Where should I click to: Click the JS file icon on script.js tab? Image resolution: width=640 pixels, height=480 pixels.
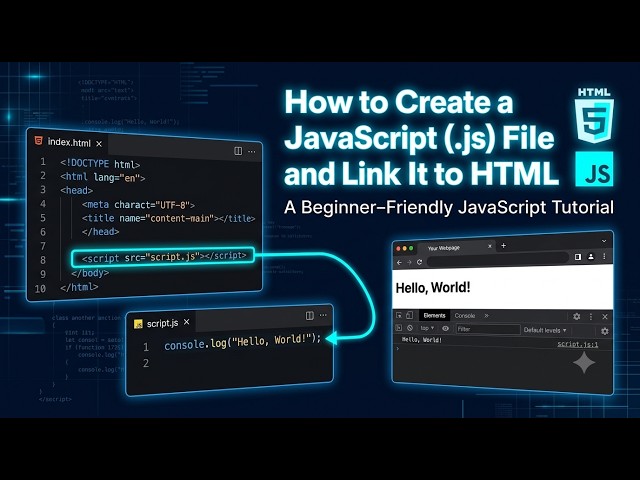(x=138, y=324)
